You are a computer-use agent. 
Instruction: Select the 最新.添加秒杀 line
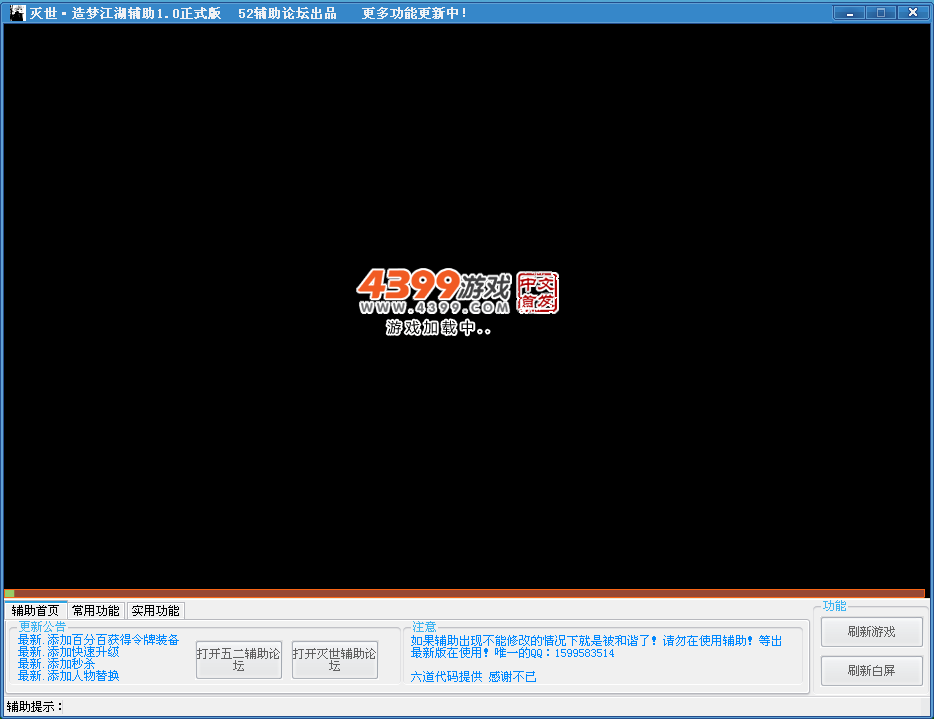click(x=57, y=664)
